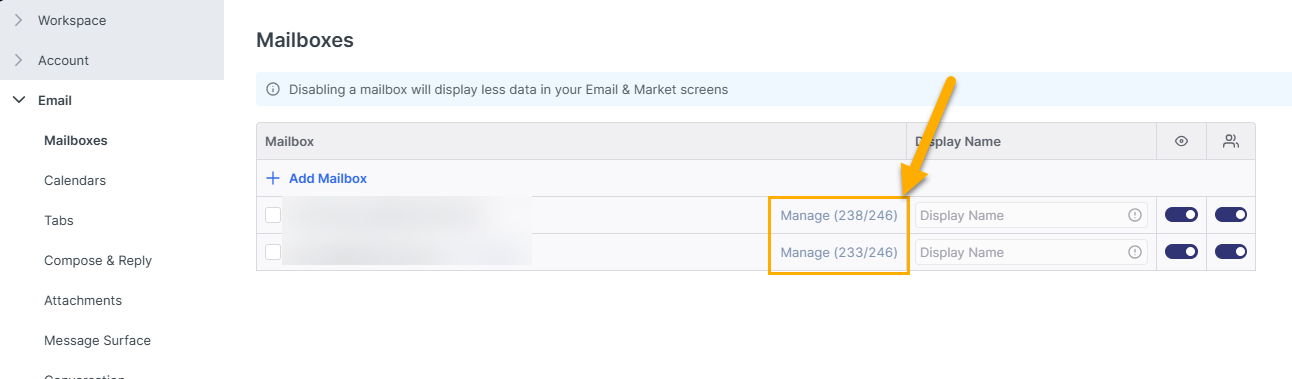
Task: Open Manage (238/246) for first mailbox
Action: [x=839, y=215]
